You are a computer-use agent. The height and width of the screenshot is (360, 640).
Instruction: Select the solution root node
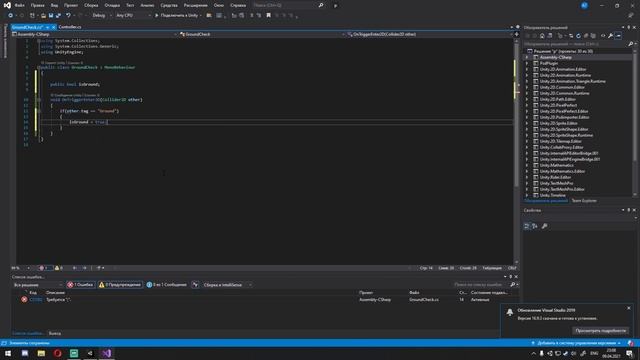(x=563, y=51)
